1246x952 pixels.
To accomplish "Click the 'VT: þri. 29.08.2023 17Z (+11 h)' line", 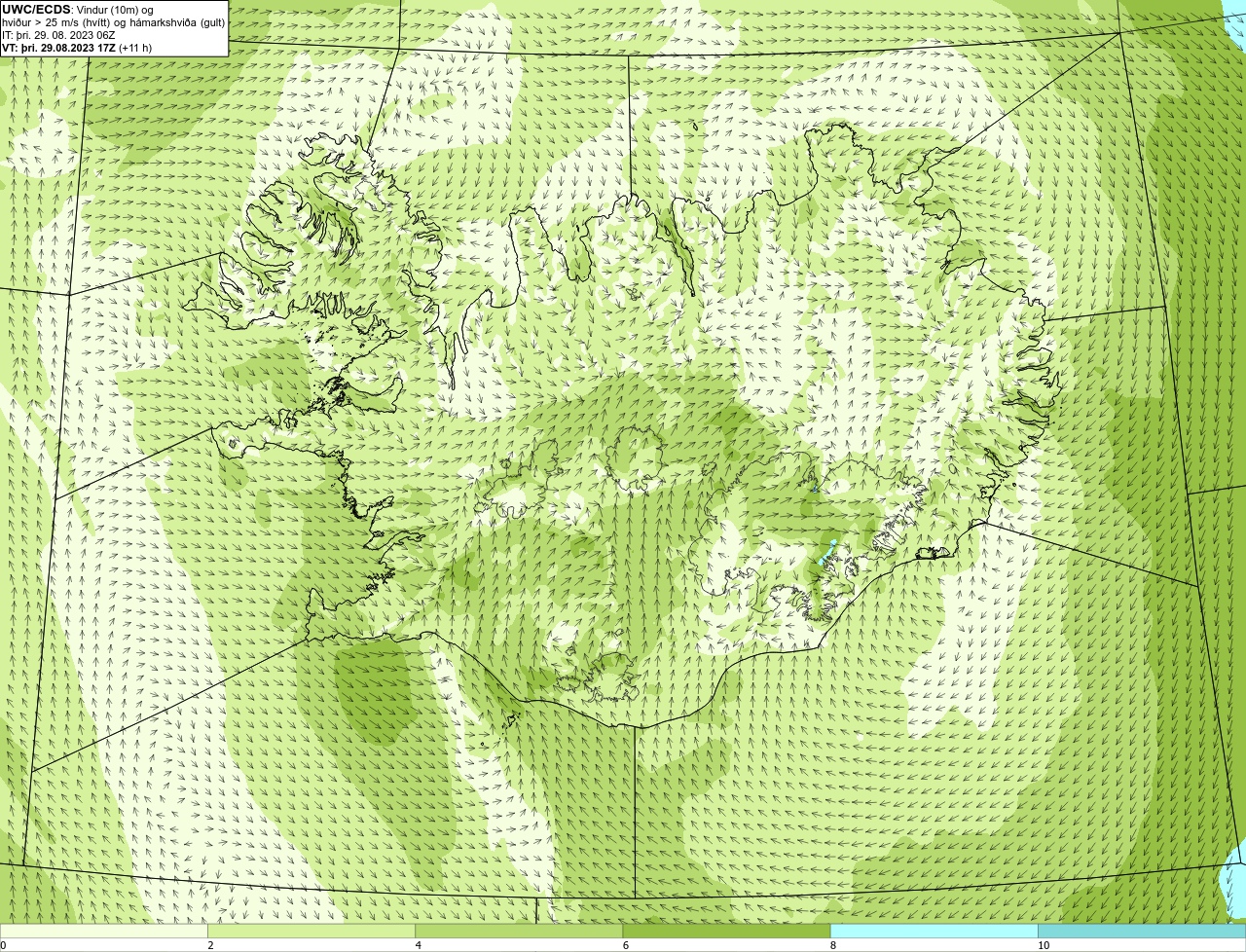I will point(77,48).
